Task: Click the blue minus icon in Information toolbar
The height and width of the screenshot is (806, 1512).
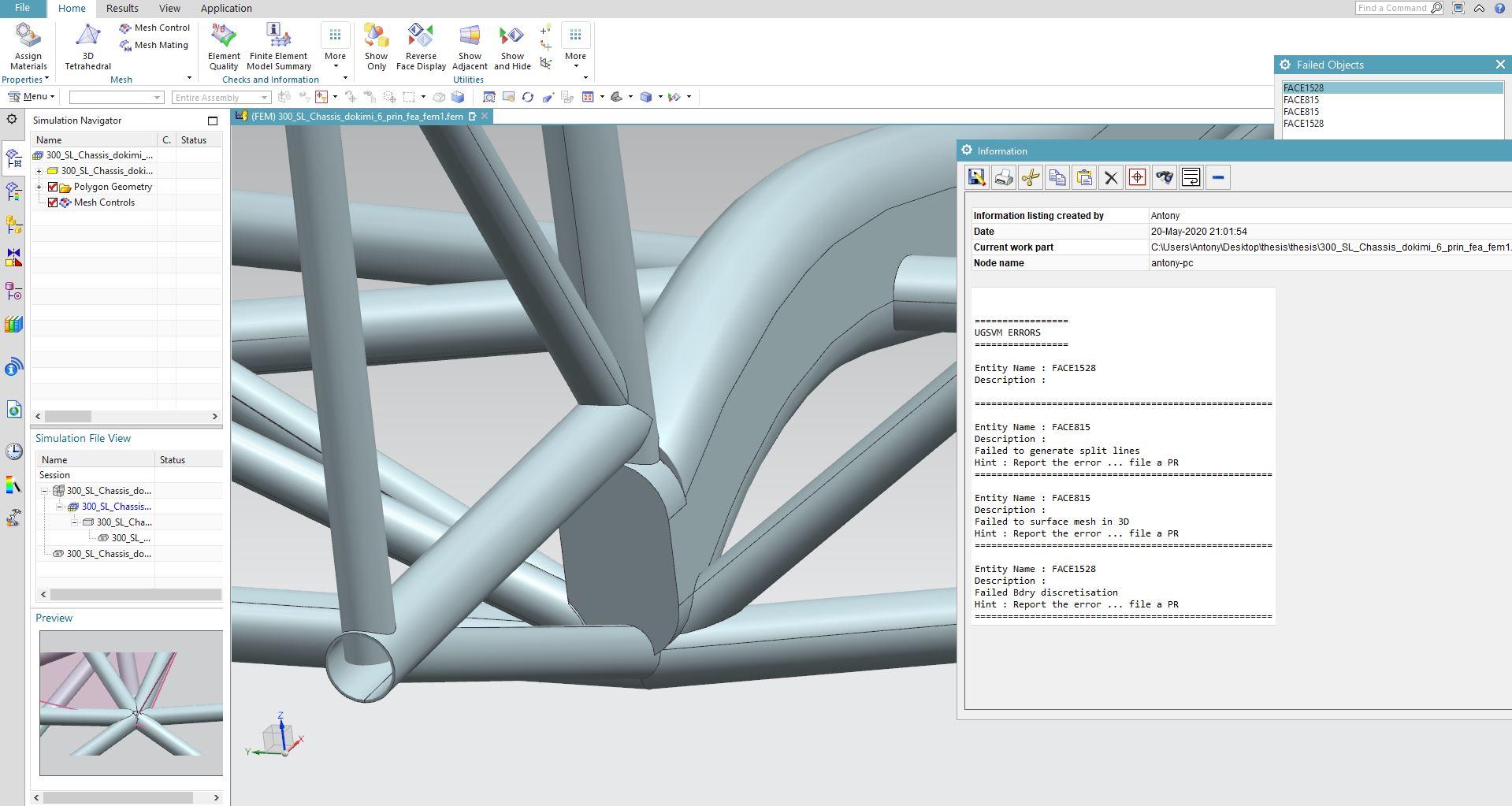Action: click(x=1218, y=177)
